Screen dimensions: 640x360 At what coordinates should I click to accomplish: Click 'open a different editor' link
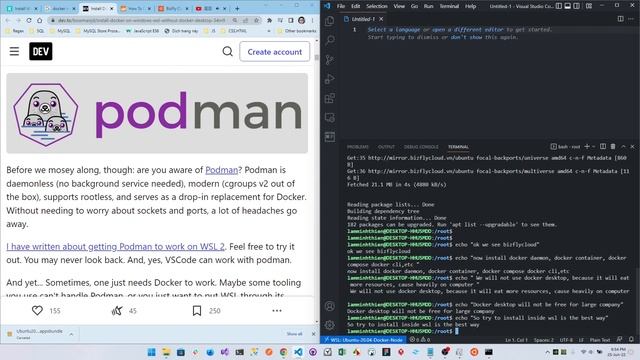(x=468, y=29)
